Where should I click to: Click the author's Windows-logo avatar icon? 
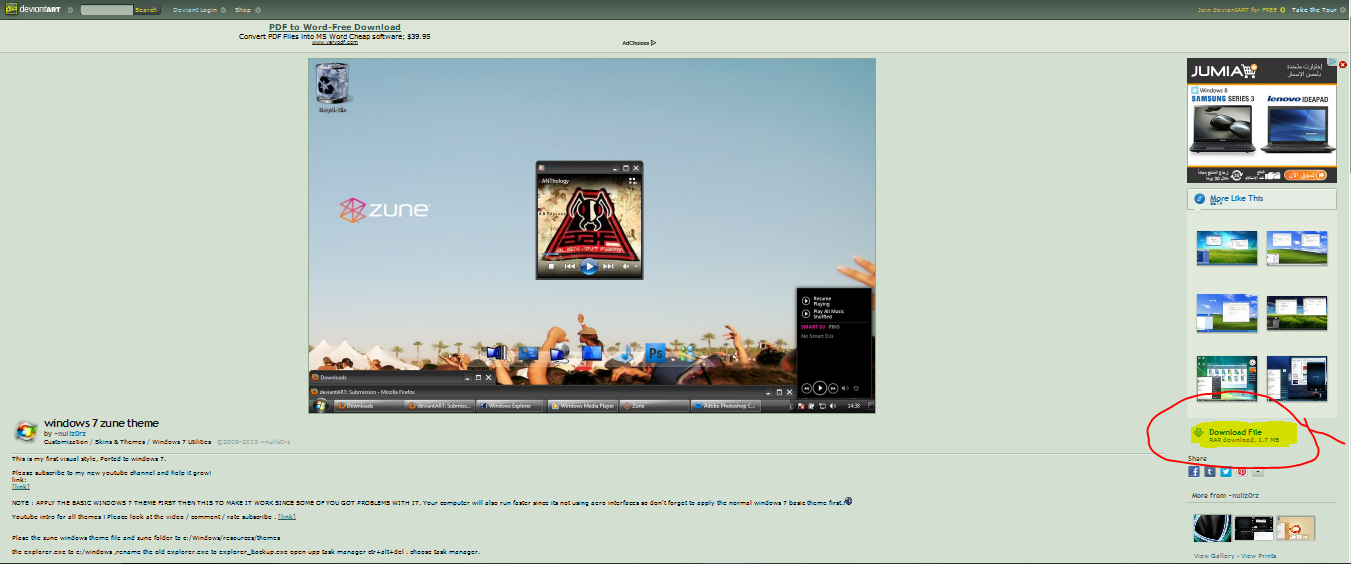(x=26, y=432)
